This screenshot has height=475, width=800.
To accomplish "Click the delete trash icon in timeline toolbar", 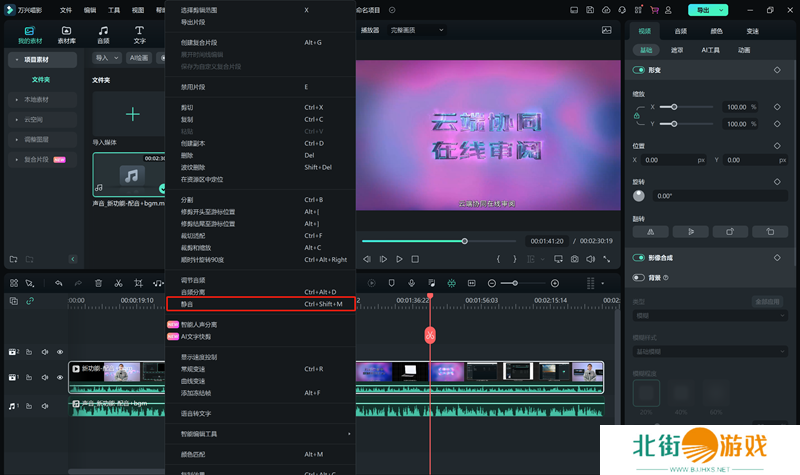I will tap(98, 284).
